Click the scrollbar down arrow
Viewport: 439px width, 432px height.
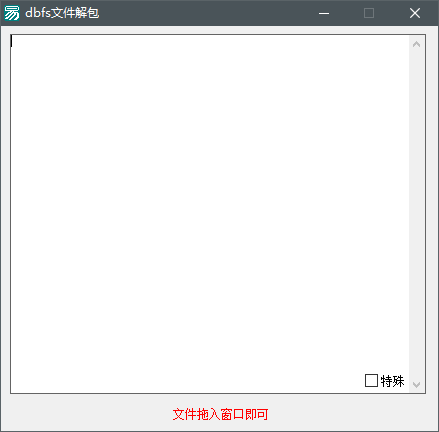coord(416,384)
